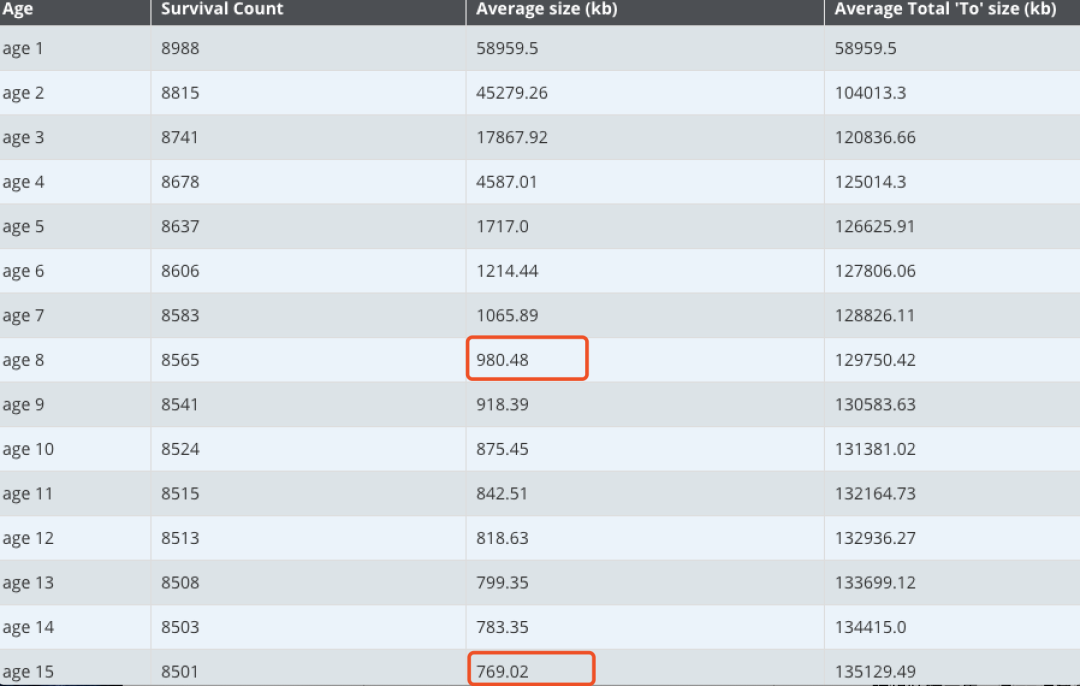
Task: Click the 133699.12 total size cell
Action: coord(875,583)
